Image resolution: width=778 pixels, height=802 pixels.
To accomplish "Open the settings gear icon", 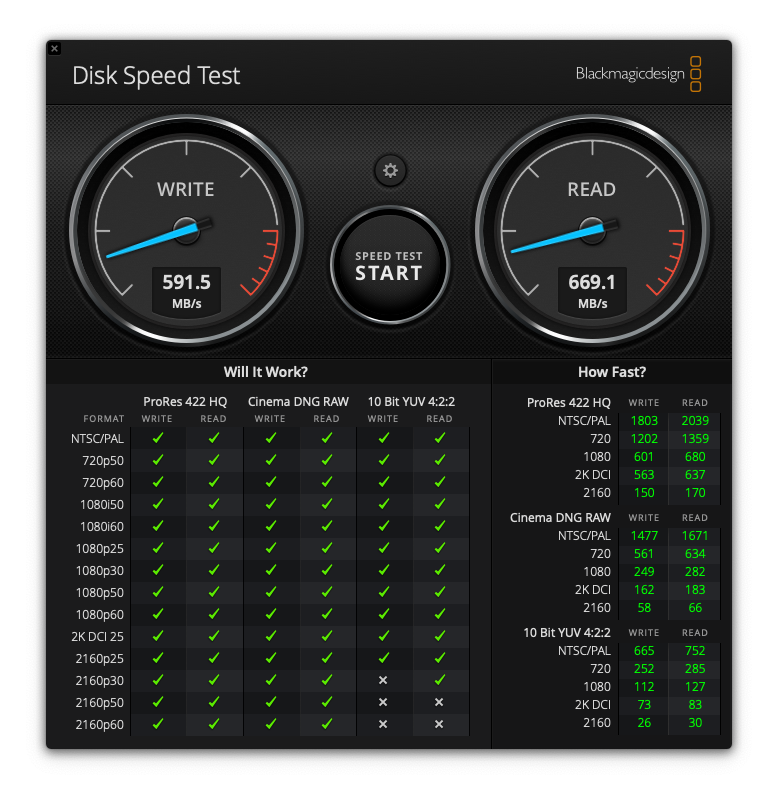I will tap(390, 171).
